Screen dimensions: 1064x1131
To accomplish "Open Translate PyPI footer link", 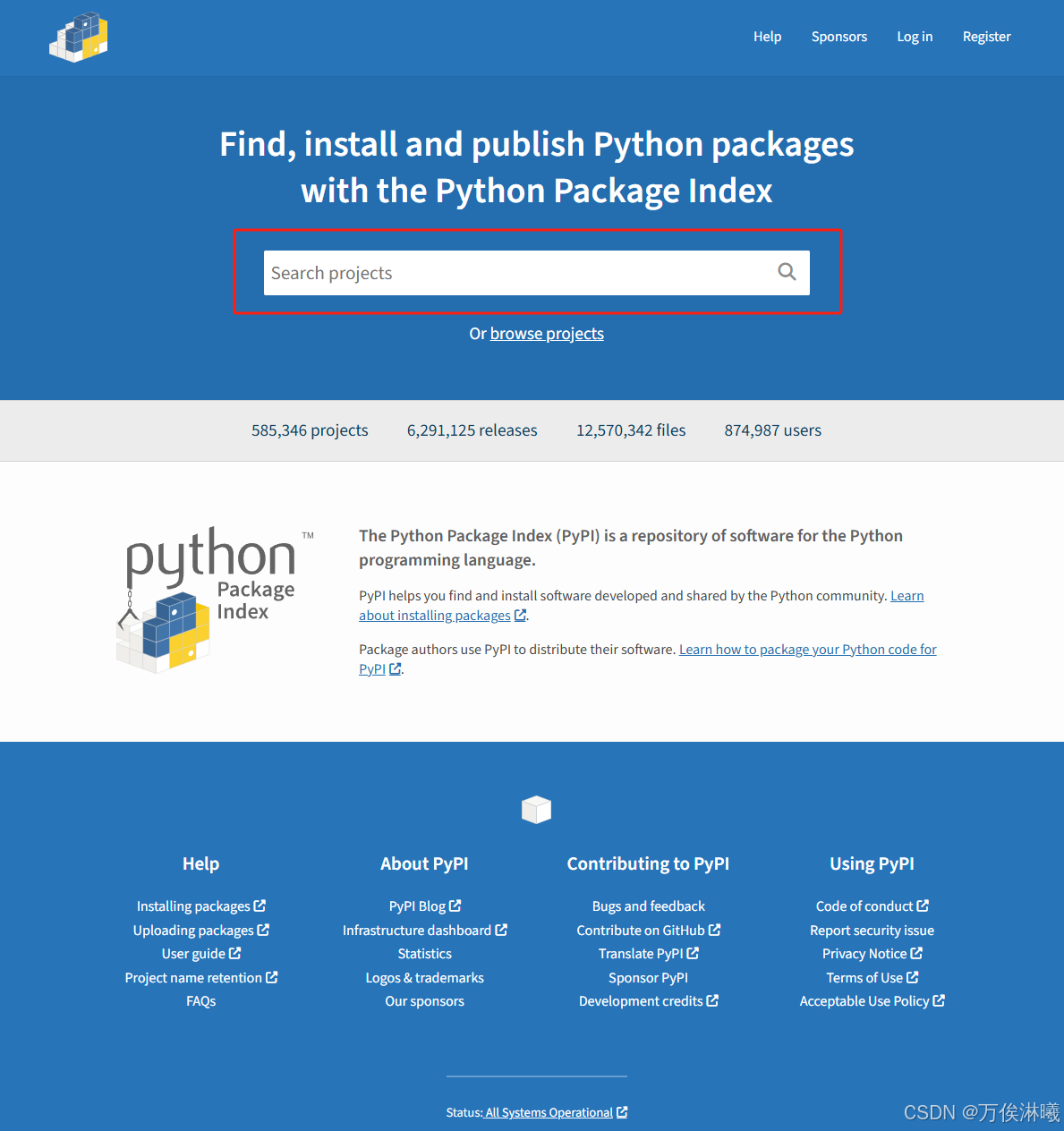I will [649, 954].
